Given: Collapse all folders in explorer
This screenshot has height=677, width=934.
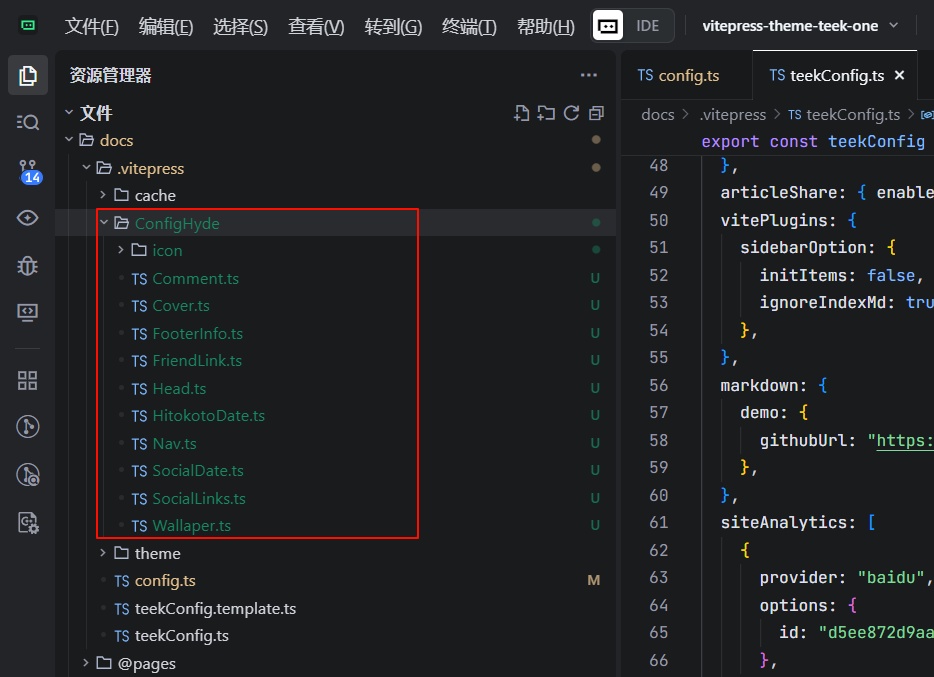Looking at the screenshot, I should (x=597, y=113).
